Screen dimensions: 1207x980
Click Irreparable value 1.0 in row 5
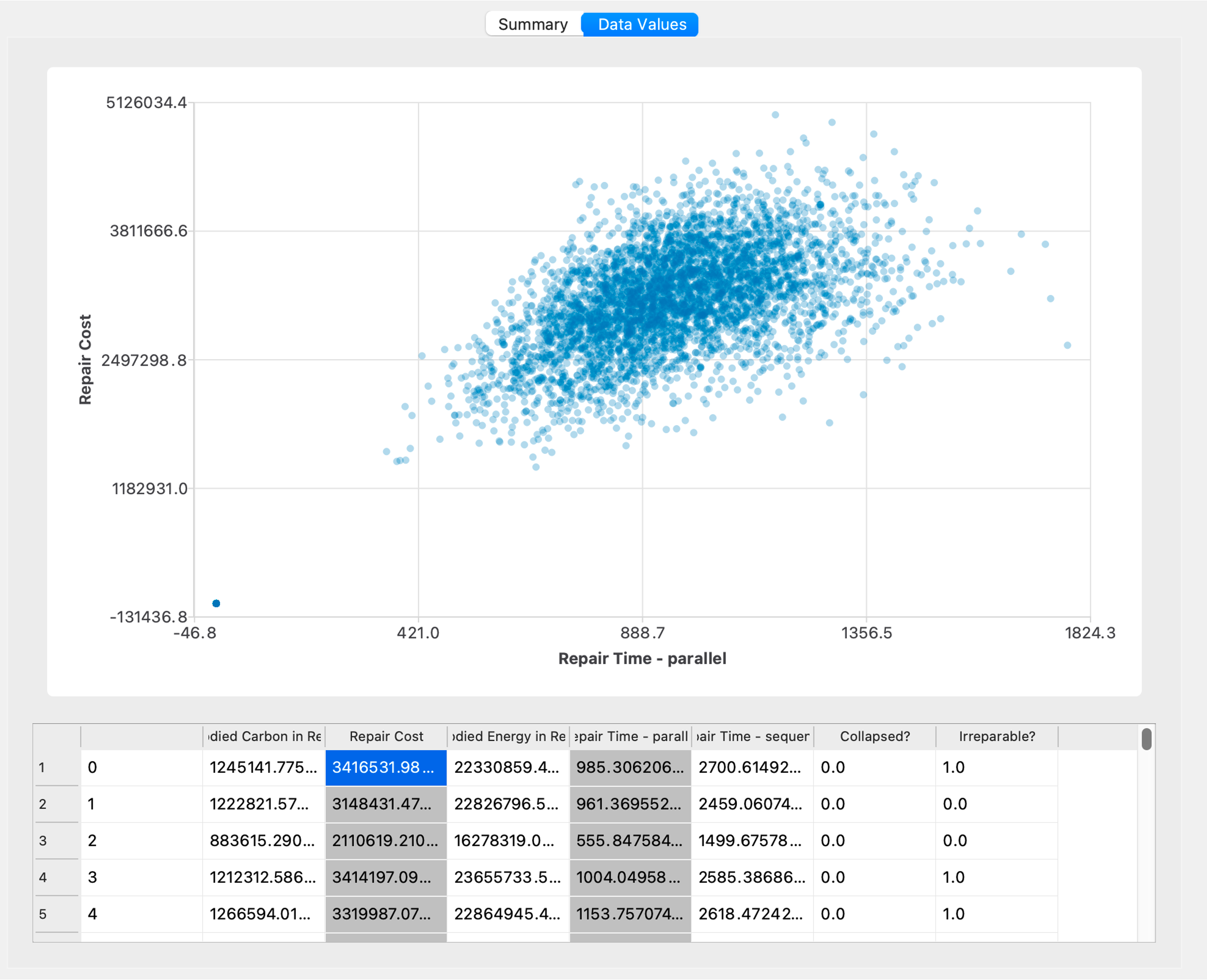pos(997,914)
